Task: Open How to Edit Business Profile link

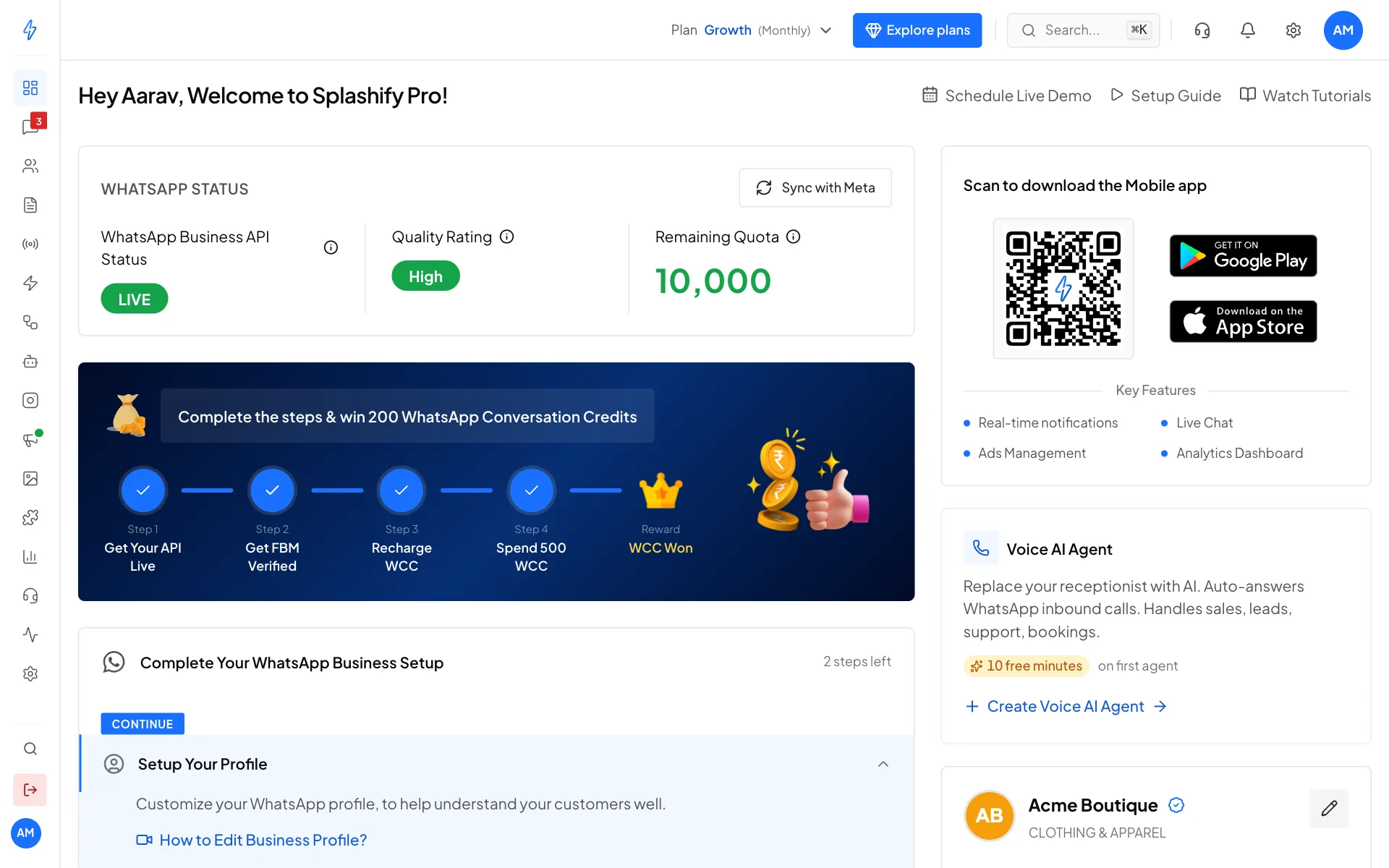Action: tap(252, 840)
